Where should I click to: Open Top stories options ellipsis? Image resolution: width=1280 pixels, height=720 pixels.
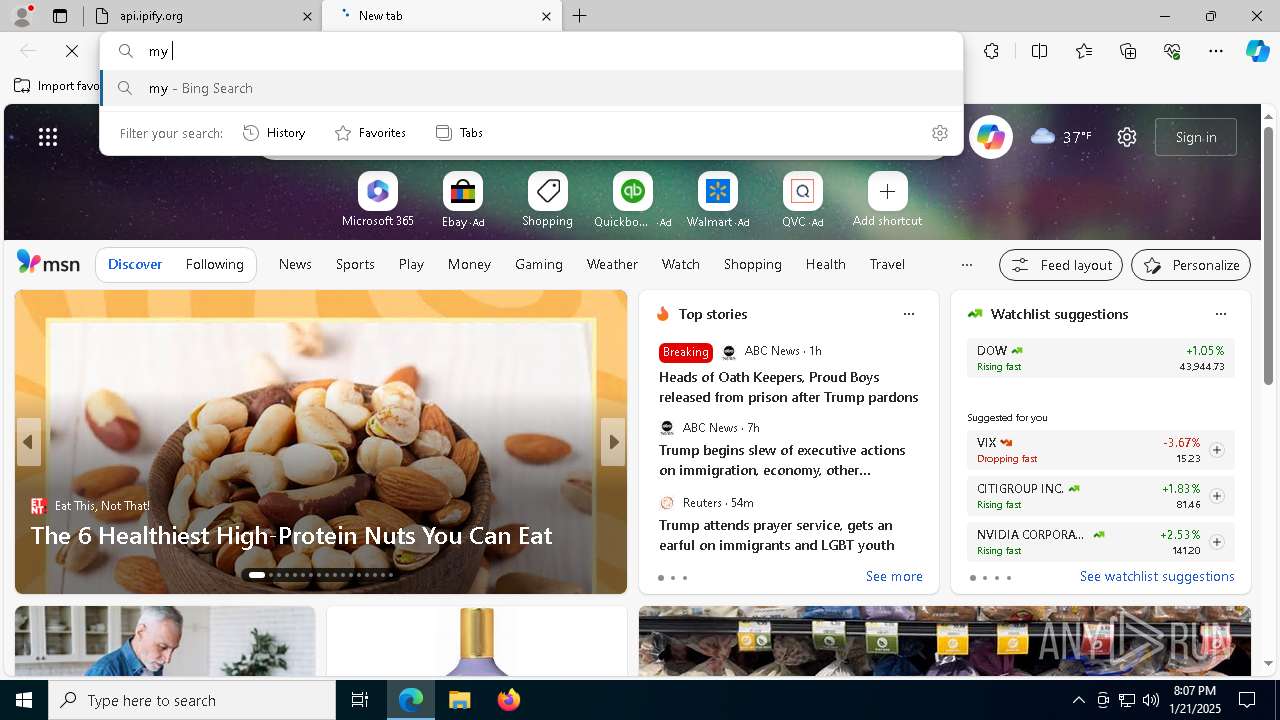click(909, 314)
